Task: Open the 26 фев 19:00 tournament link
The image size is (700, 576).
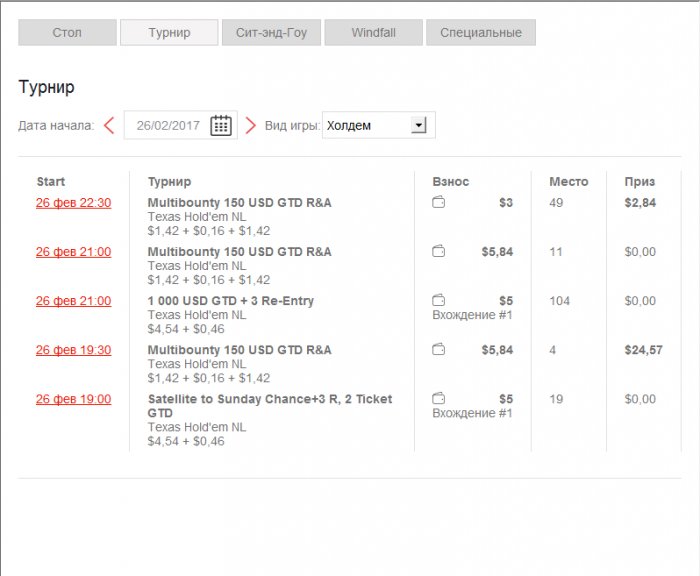Action: click(74, 399)
